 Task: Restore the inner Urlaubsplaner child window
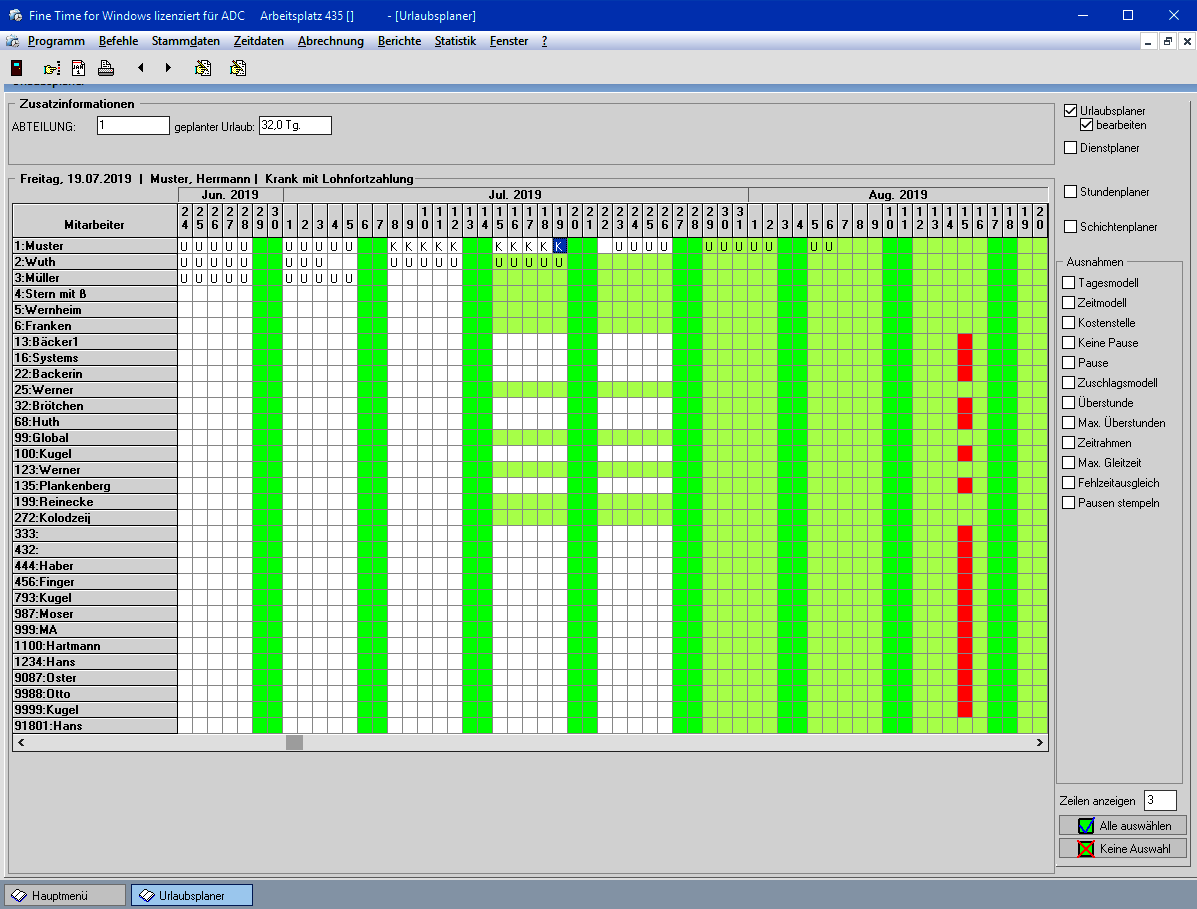pyautogui.click(x=1167, y=41)
